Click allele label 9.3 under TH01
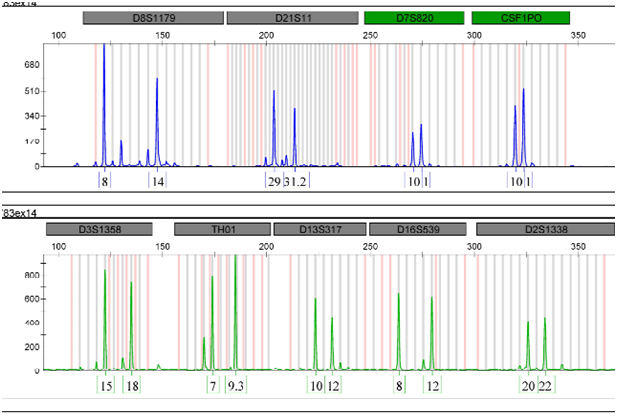Screen dimensions: 617x416 click(236, 385)
